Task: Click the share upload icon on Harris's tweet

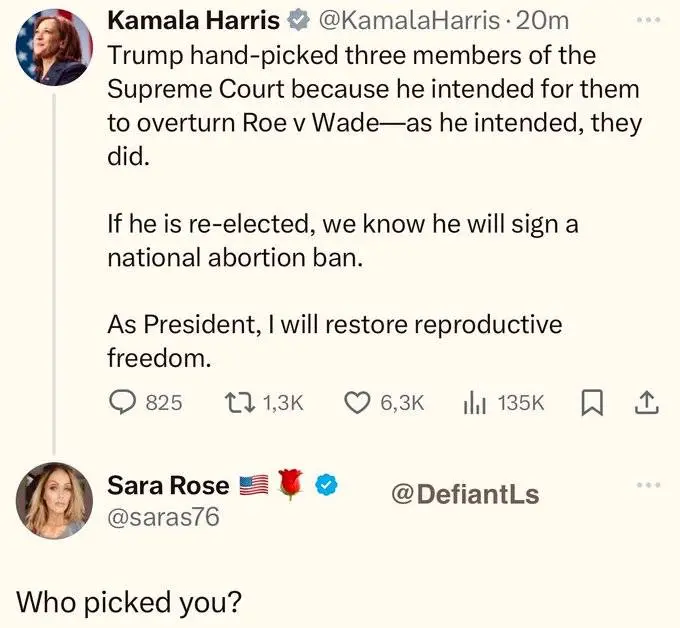Action: (x=646, y=403)
